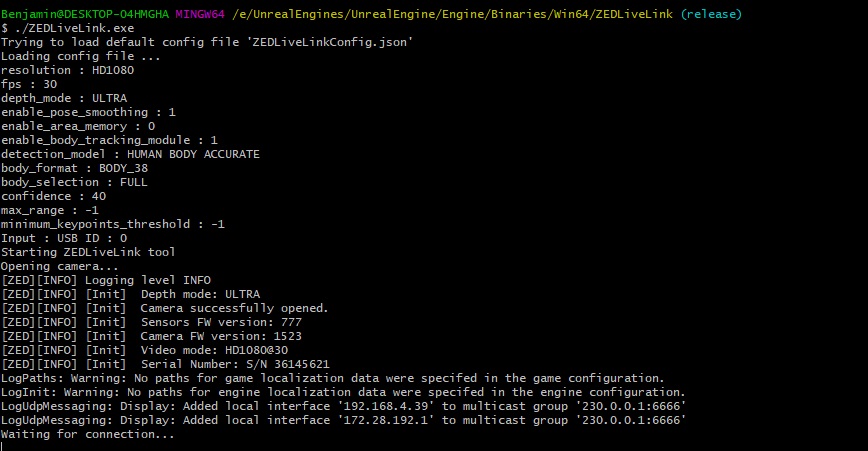The height and width of the screenshot is (451, 868).
Task: Click the (release) branch label in prompt
Action: click(x=711, y=14)
